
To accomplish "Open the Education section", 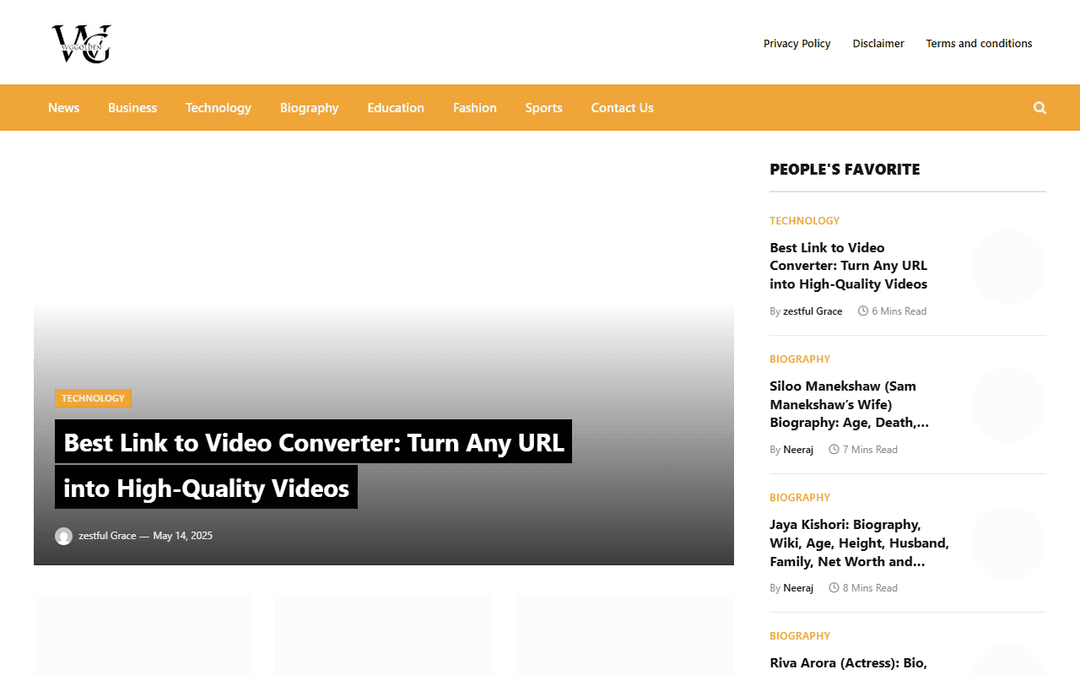I will 395,107.
